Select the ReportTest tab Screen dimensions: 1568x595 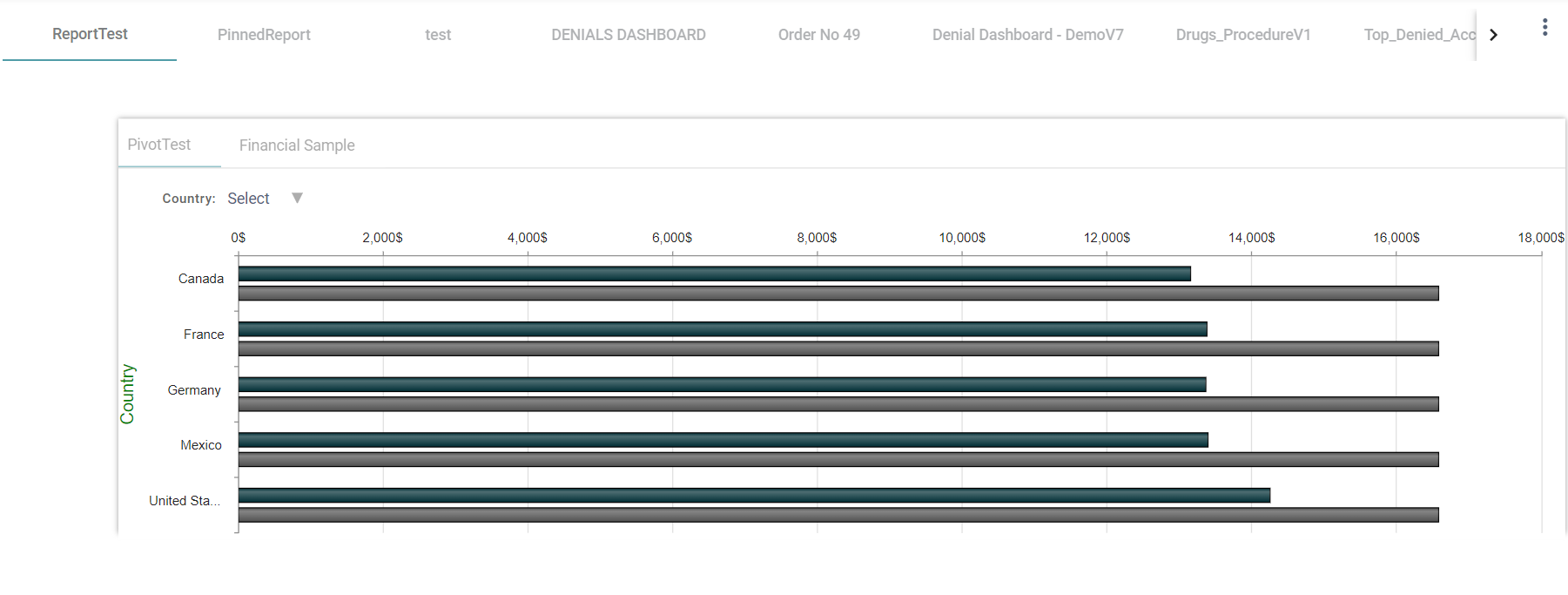click(x=90, y=34)
